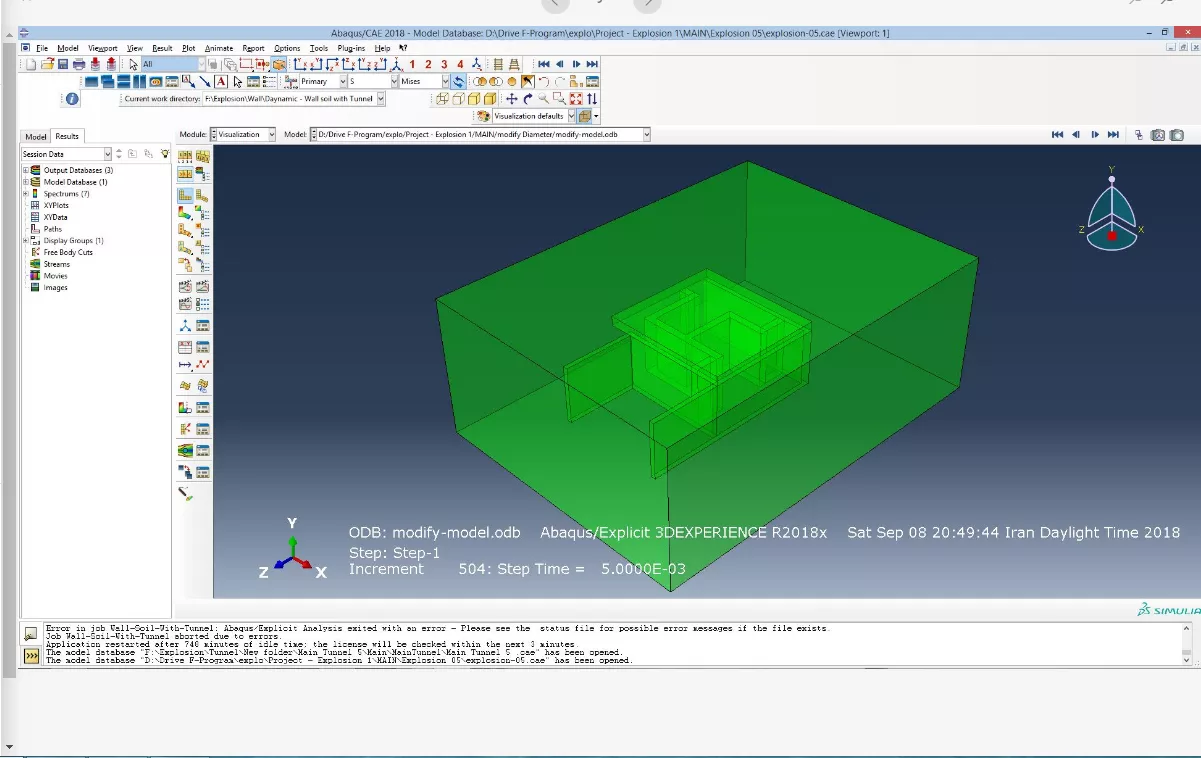Click the Create Text annotation 'A' icon

[221, 81]
